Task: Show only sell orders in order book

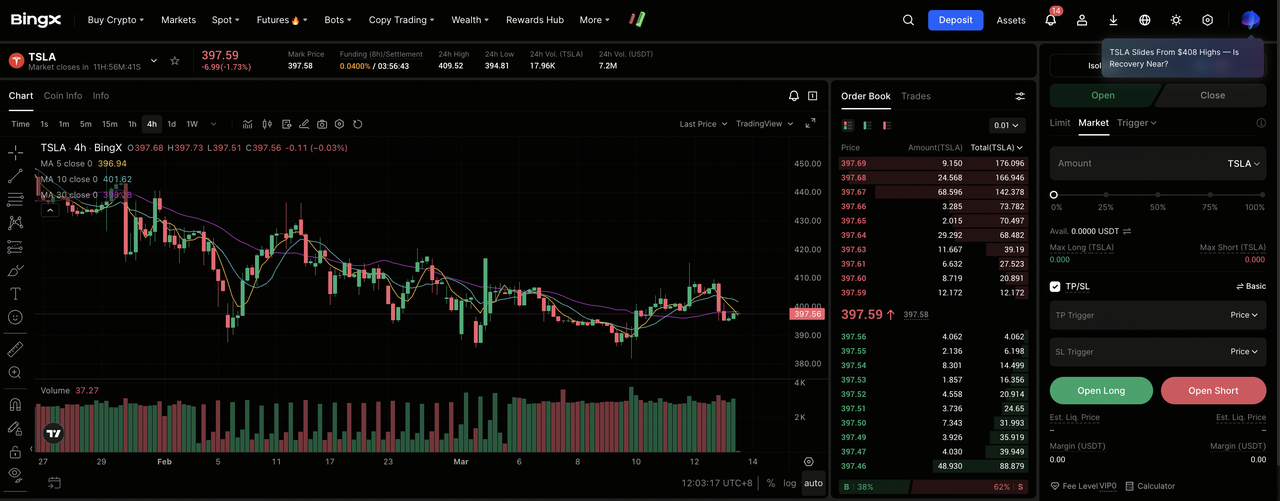Action: pos(885,125)
